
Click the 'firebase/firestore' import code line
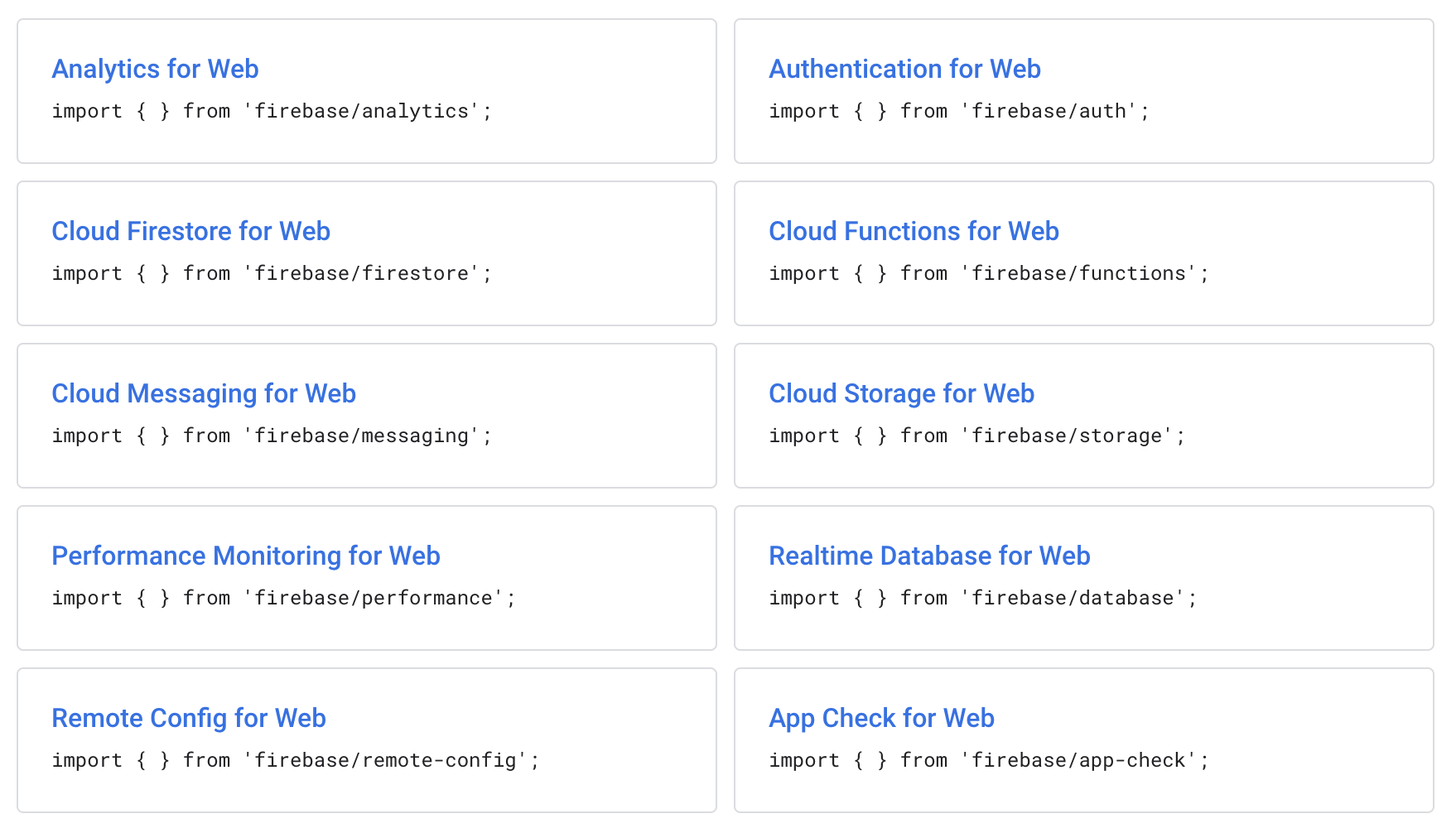click(x=272, y=273)
